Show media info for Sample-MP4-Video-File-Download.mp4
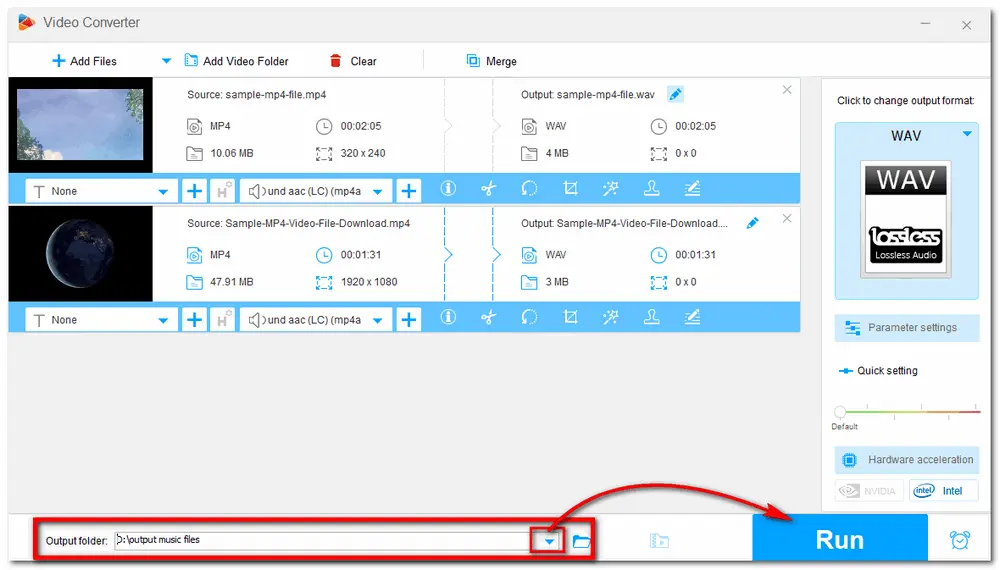The height and width of the screenshot is (570, 1000). click(448, 319)
